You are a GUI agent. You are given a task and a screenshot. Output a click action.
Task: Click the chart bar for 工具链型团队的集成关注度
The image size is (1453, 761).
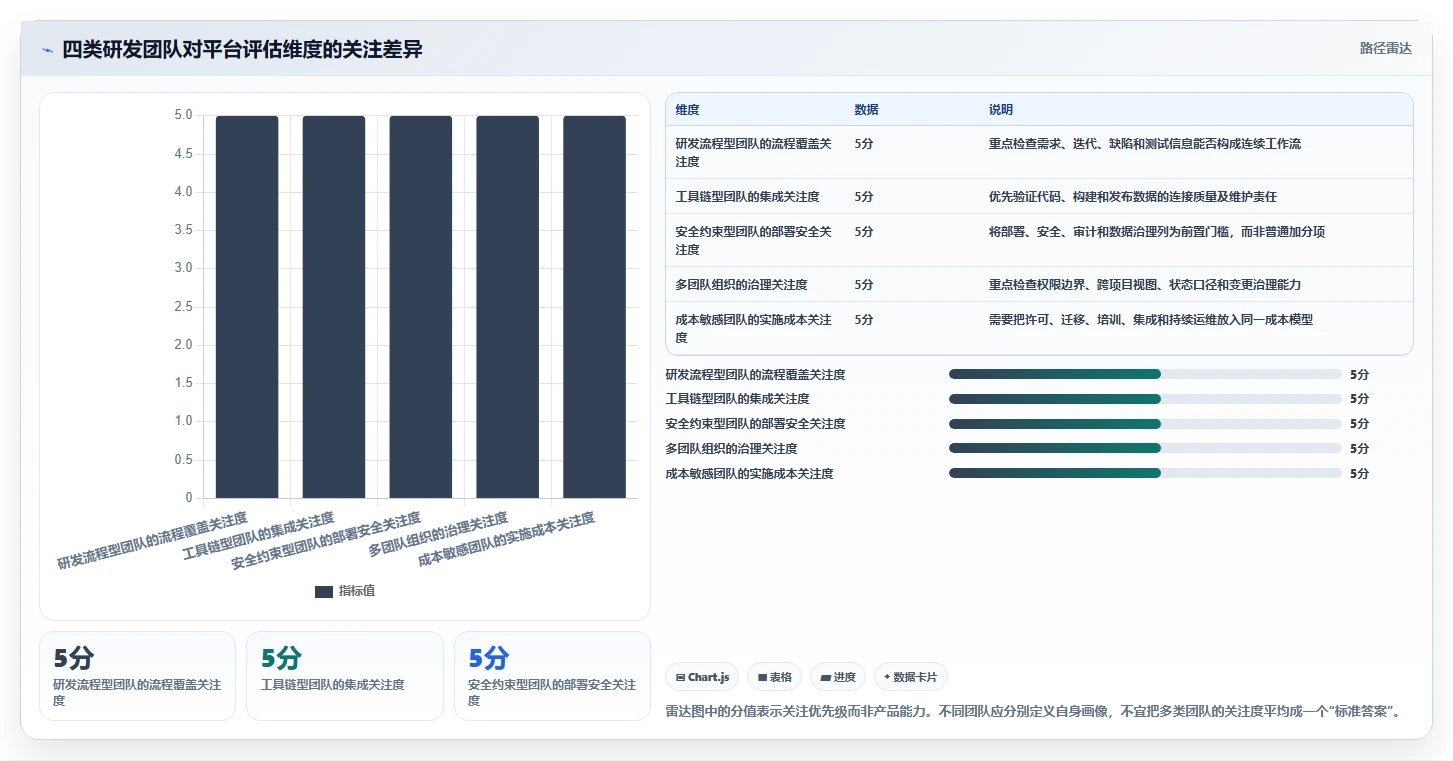point(334,307)
